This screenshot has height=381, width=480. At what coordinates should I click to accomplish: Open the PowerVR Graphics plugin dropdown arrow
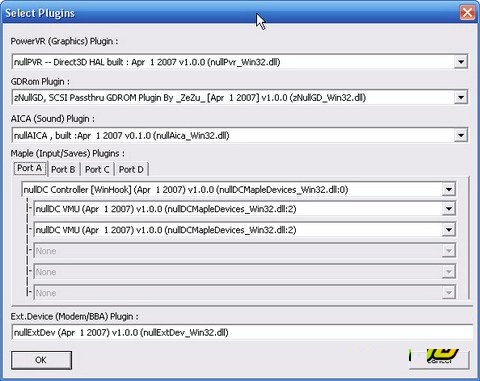[x=461, y=62]
